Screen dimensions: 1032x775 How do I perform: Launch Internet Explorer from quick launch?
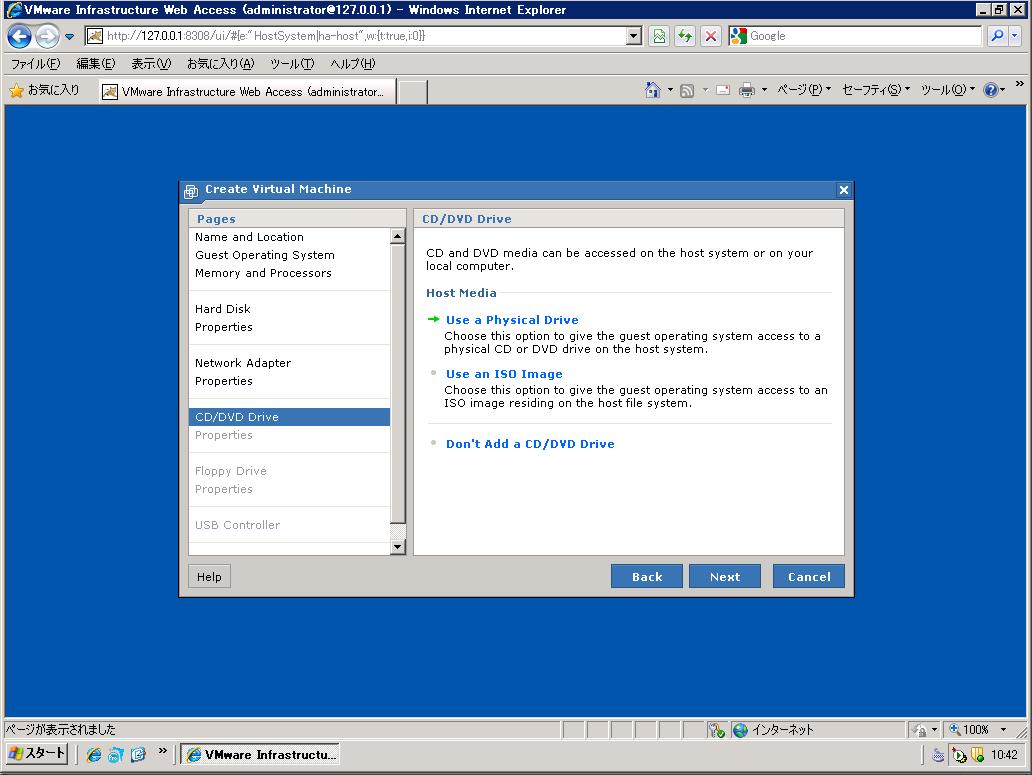tap(93, 755)
